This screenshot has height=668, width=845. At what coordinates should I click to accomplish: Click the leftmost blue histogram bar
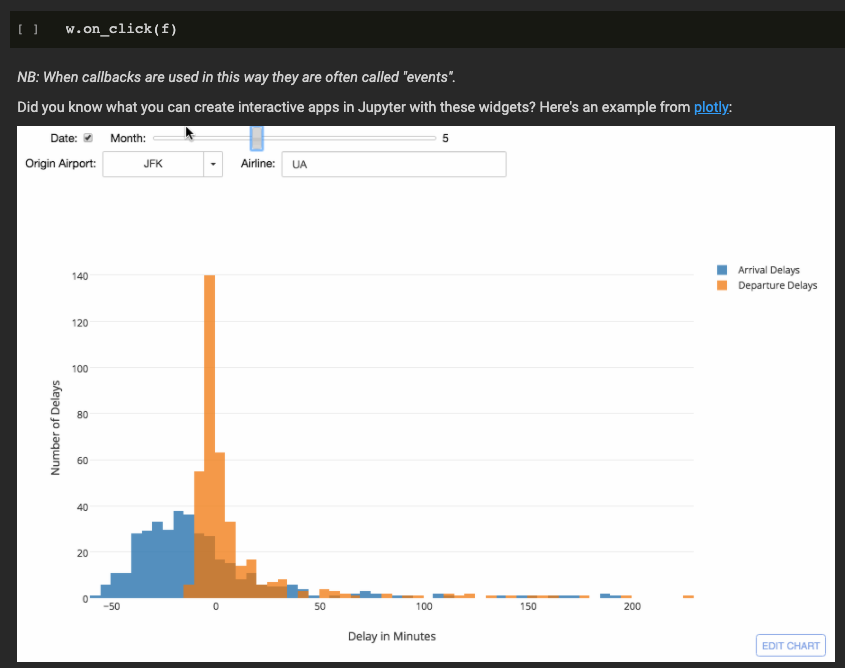click(95, 596)
